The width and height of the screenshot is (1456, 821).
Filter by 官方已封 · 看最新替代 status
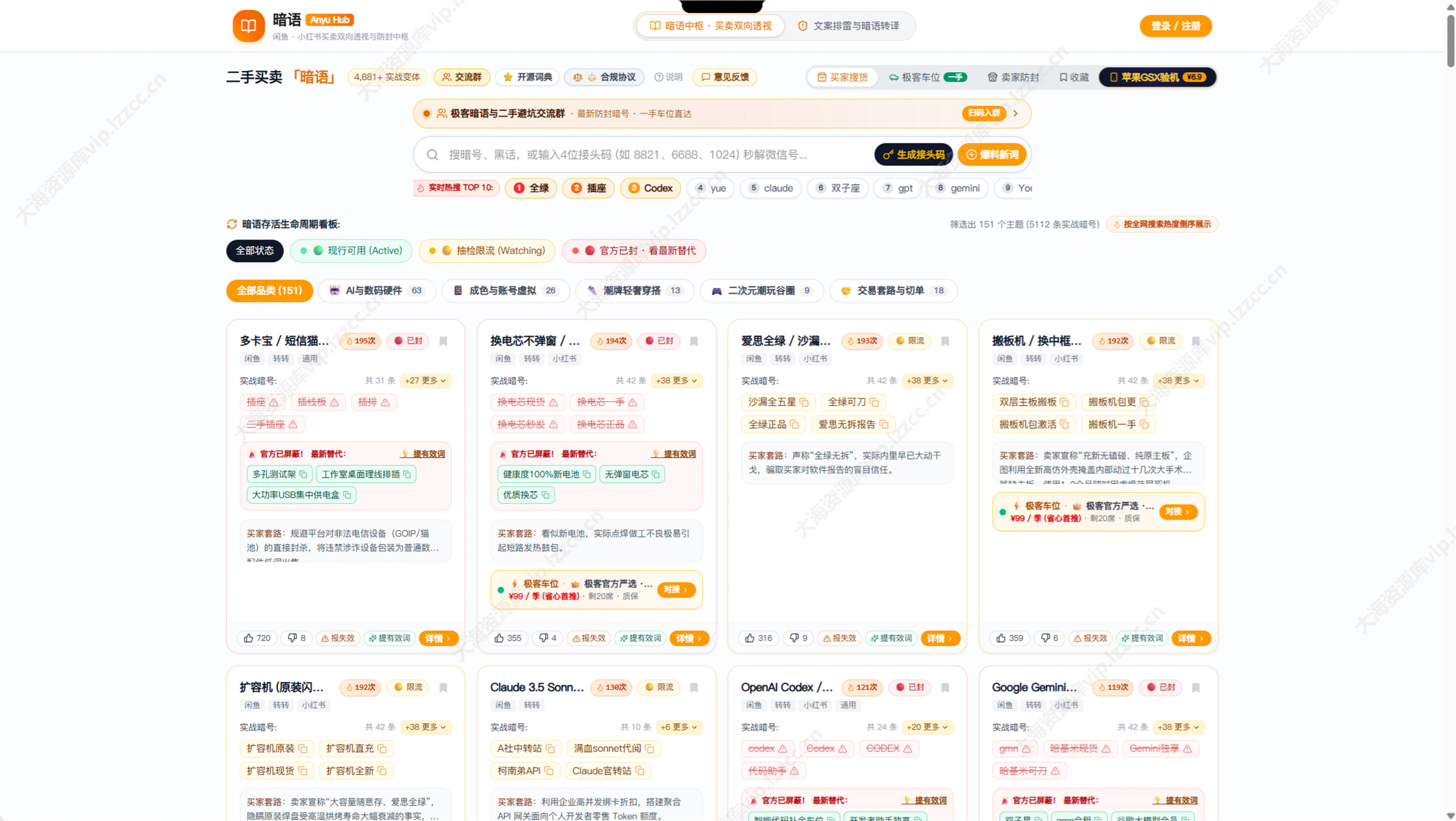pos(634,250)
